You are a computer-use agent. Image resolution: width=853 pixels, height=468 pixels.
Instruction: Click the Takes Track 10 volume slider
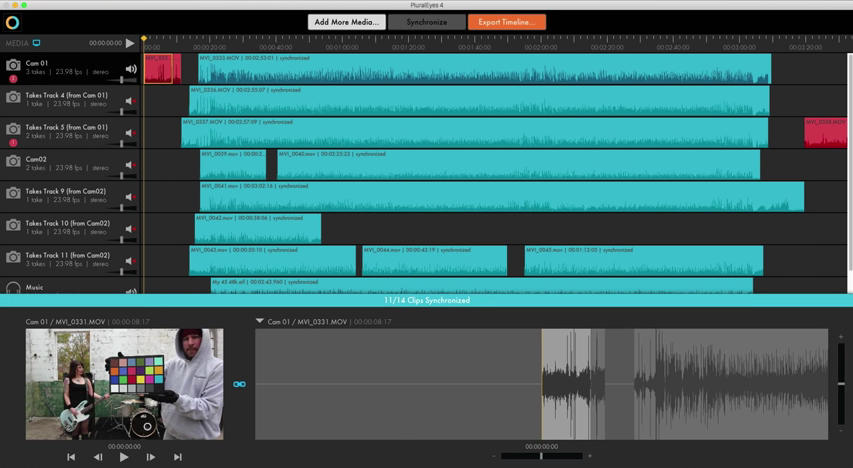[x=121, y=239]
